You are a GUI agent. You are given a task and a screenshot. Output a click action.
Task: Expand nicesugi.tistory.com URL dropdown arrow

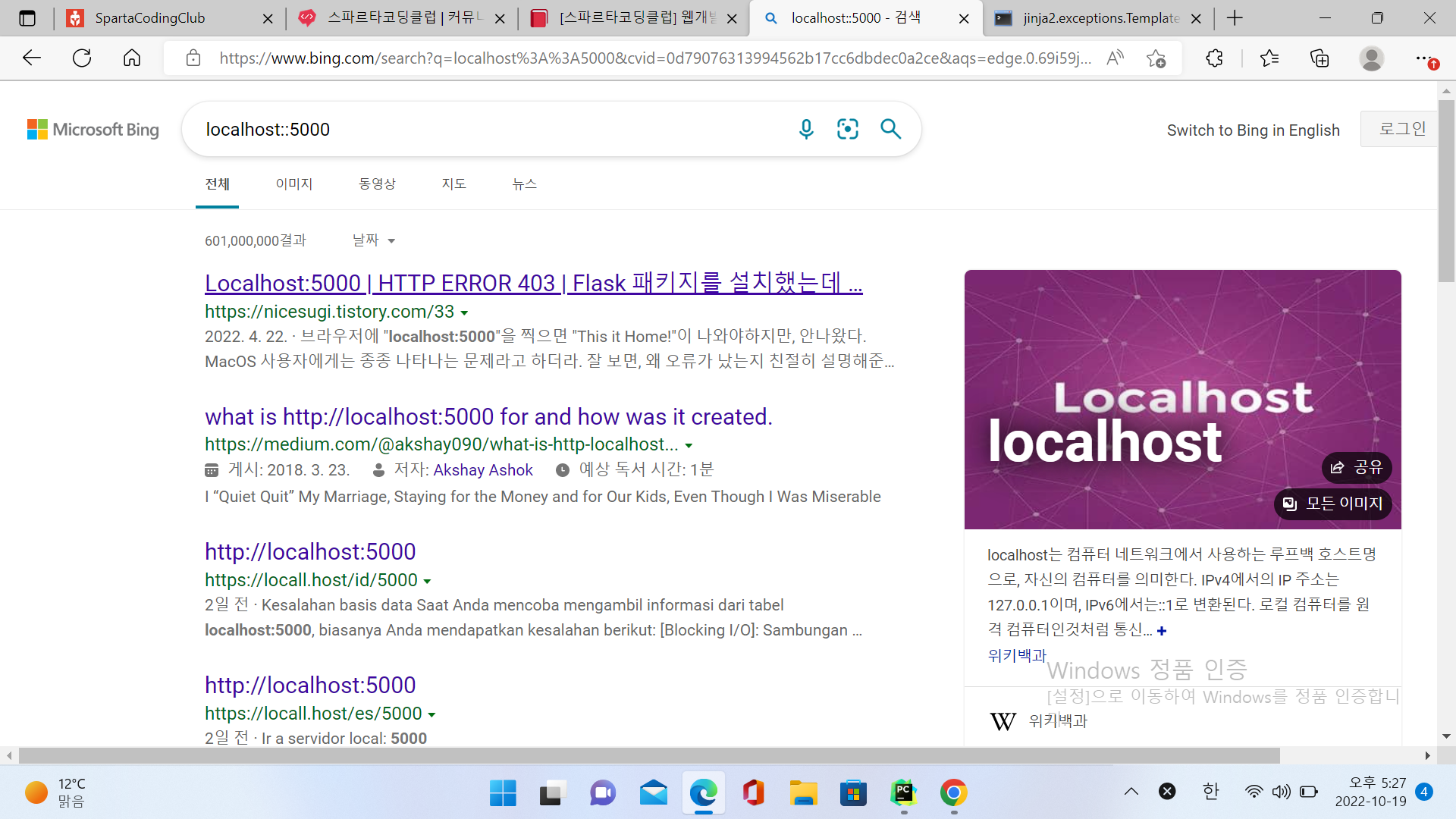coord(464,313)
